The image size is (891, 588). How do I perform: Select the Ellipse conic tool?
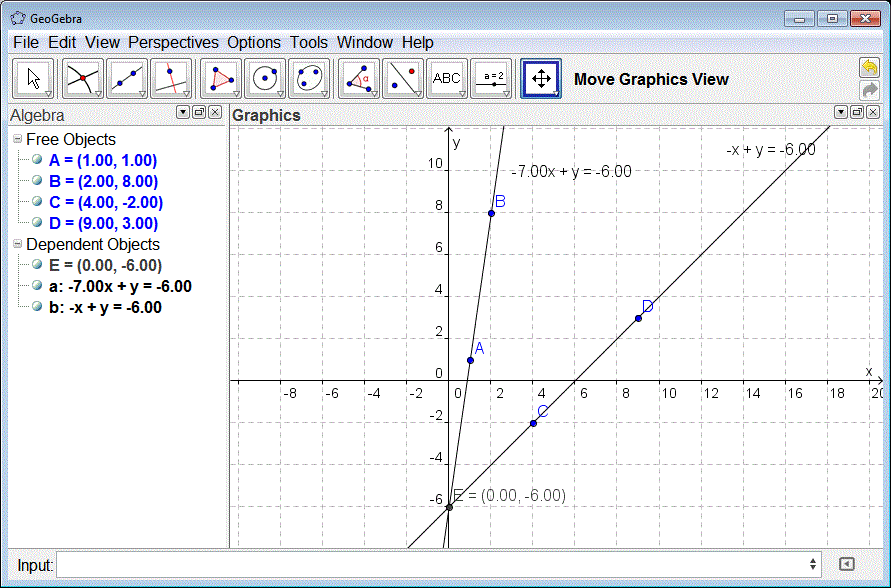[309, 78]
